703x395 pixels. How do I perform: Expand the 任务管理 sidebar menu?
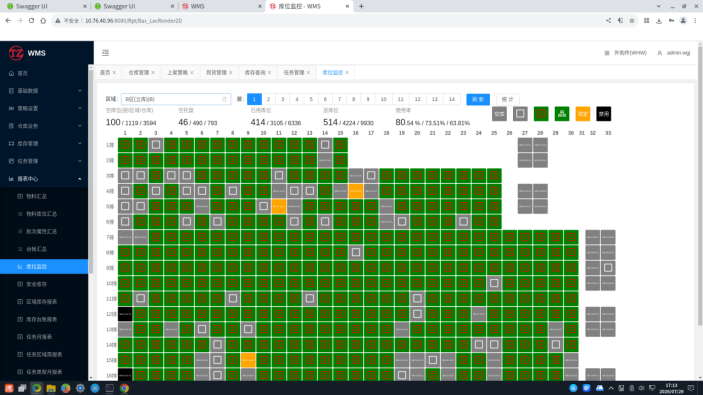click(44, 161)
